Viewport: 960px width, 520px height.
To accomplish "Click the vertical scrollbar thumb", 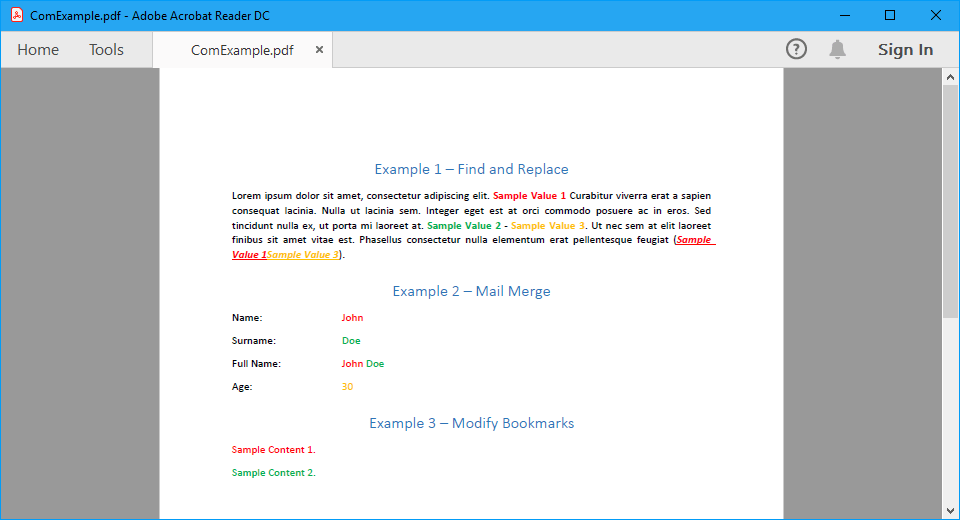I will (950, 200).
